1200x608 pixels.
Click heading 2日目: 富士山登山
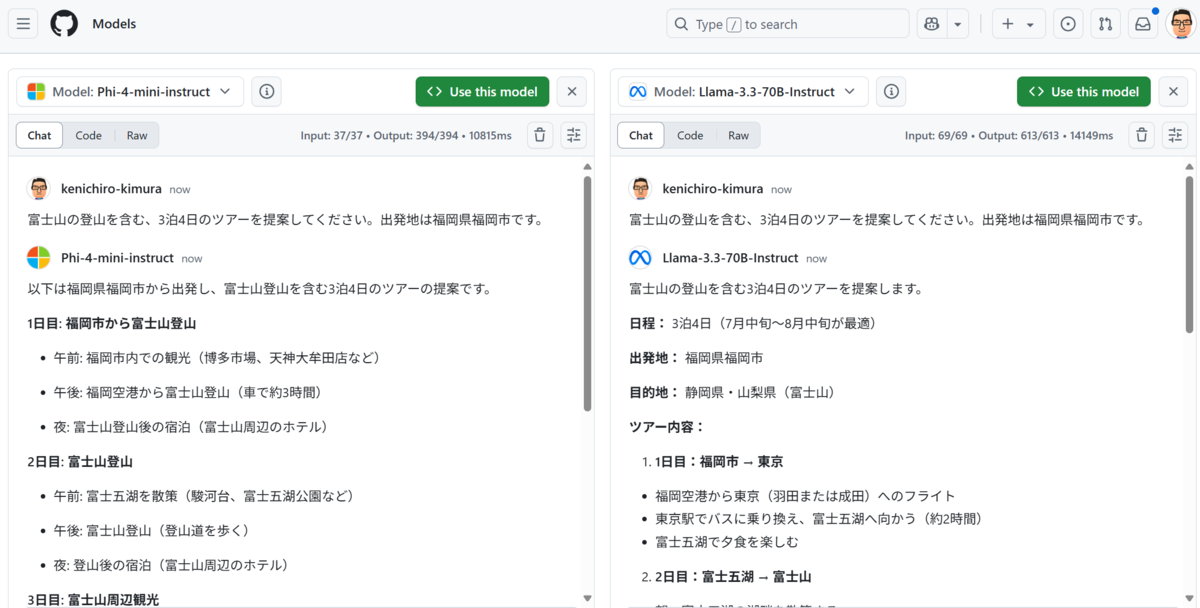point(80,462)
